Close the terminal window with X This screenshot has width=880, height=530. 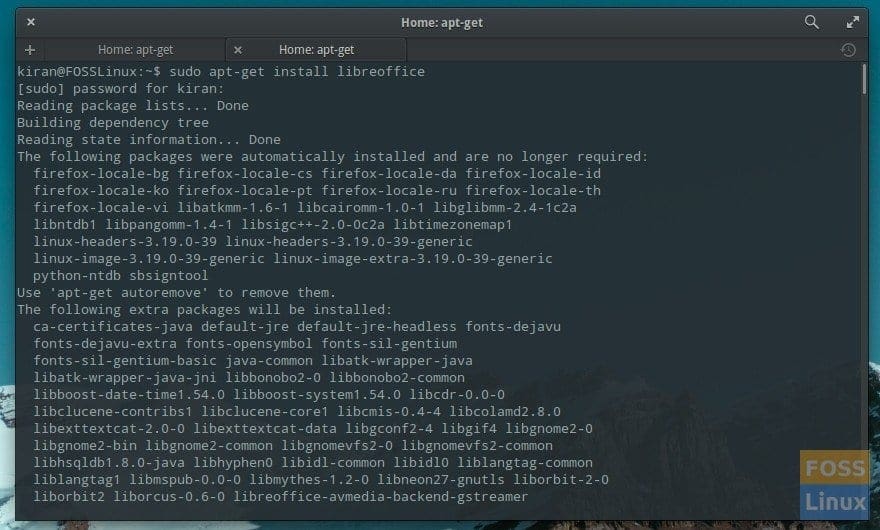coord(31,22)
